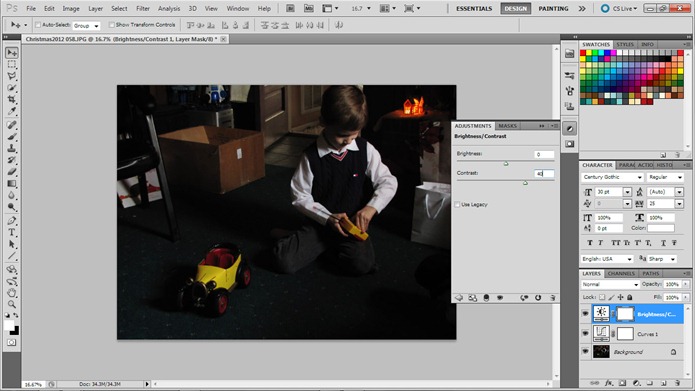Screen dimensions: 695x391
Task: Click the Brightness slider handle
Action: click(506, 164)
